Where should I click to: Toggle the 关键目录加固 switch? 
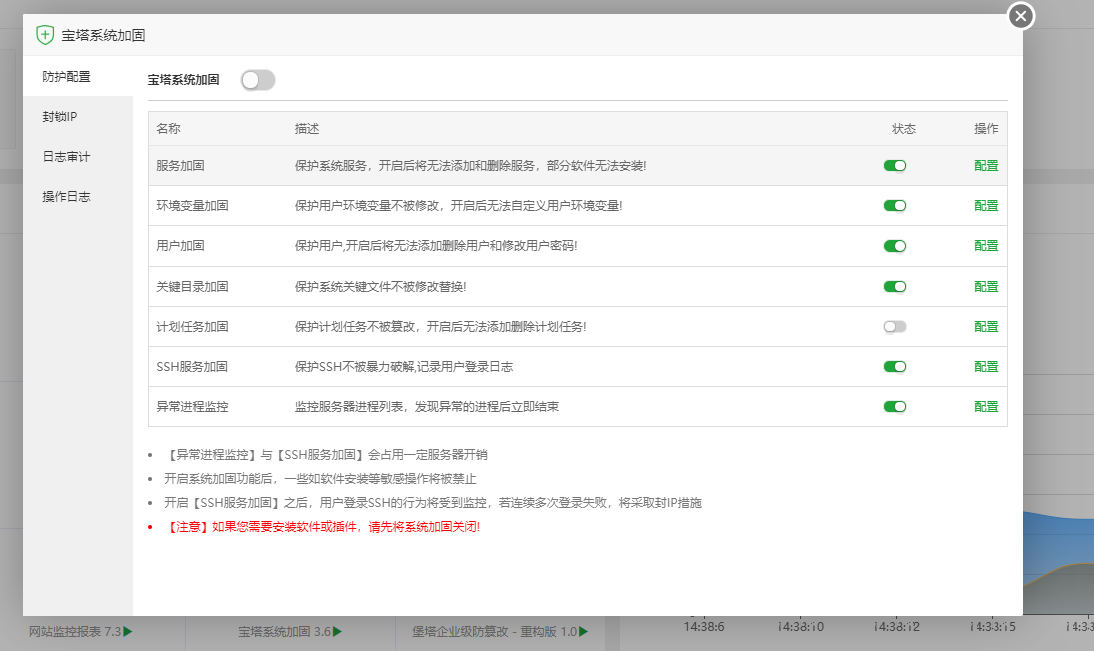[894, 287]
